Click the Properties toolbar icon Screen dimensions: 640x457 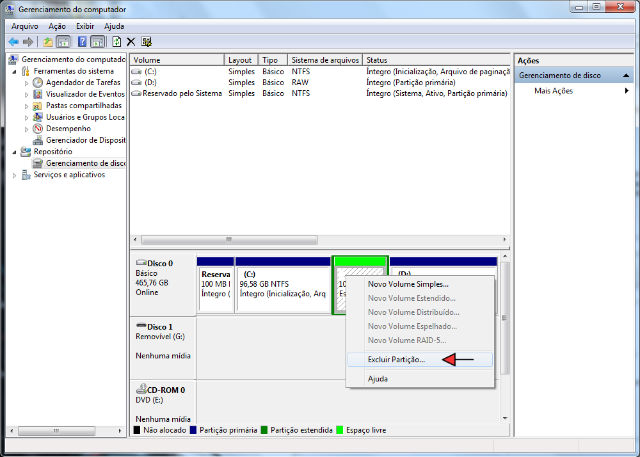pos(147,42)
